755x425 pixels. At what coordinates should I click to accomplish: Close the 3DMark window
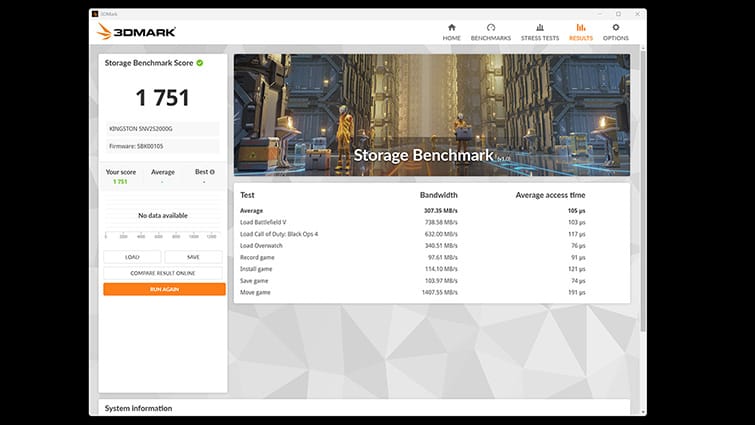[x=638, y=14]
